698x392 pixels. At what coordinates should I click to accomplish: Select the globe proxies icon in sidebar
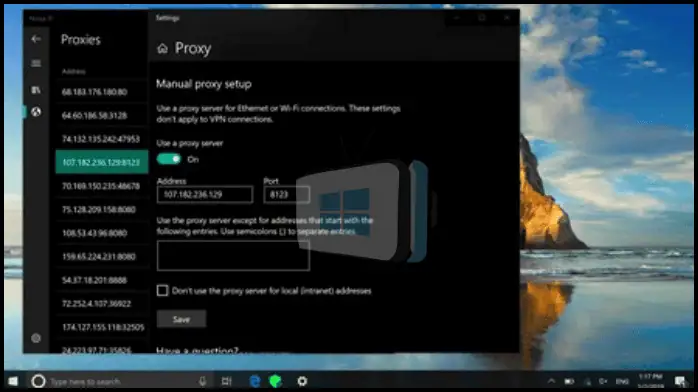coord(36,112)
